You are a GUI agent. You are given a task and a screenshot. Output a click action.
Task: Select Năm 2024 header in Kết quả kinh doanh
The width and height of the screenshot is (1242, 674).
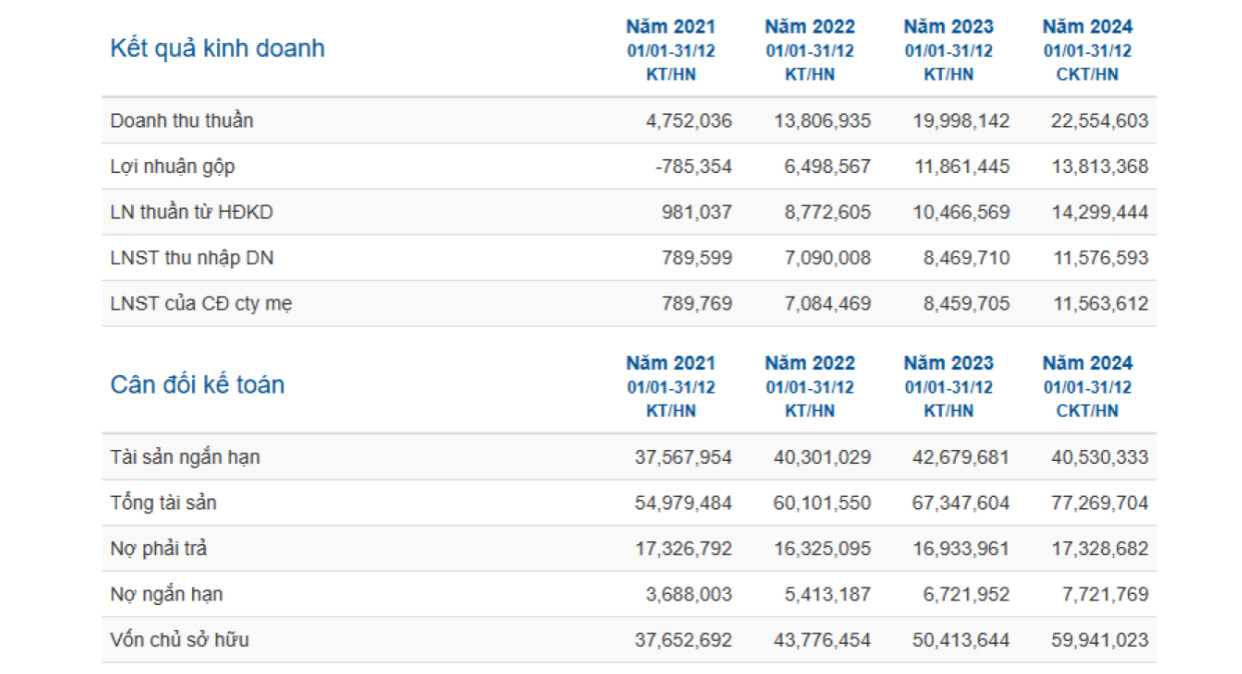coord(1087,27)
